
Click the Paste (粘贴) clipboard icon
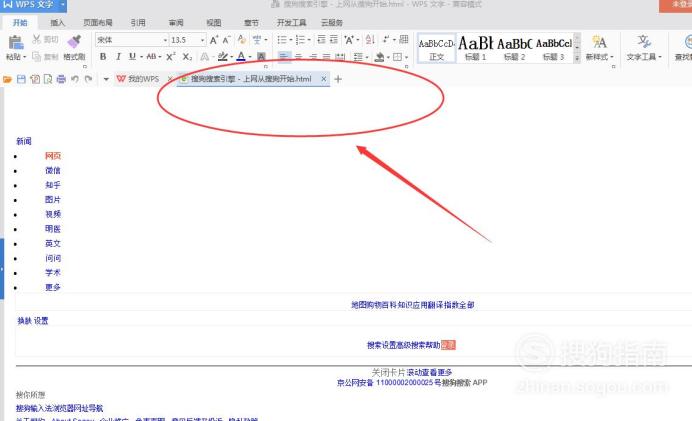[15, 43]
